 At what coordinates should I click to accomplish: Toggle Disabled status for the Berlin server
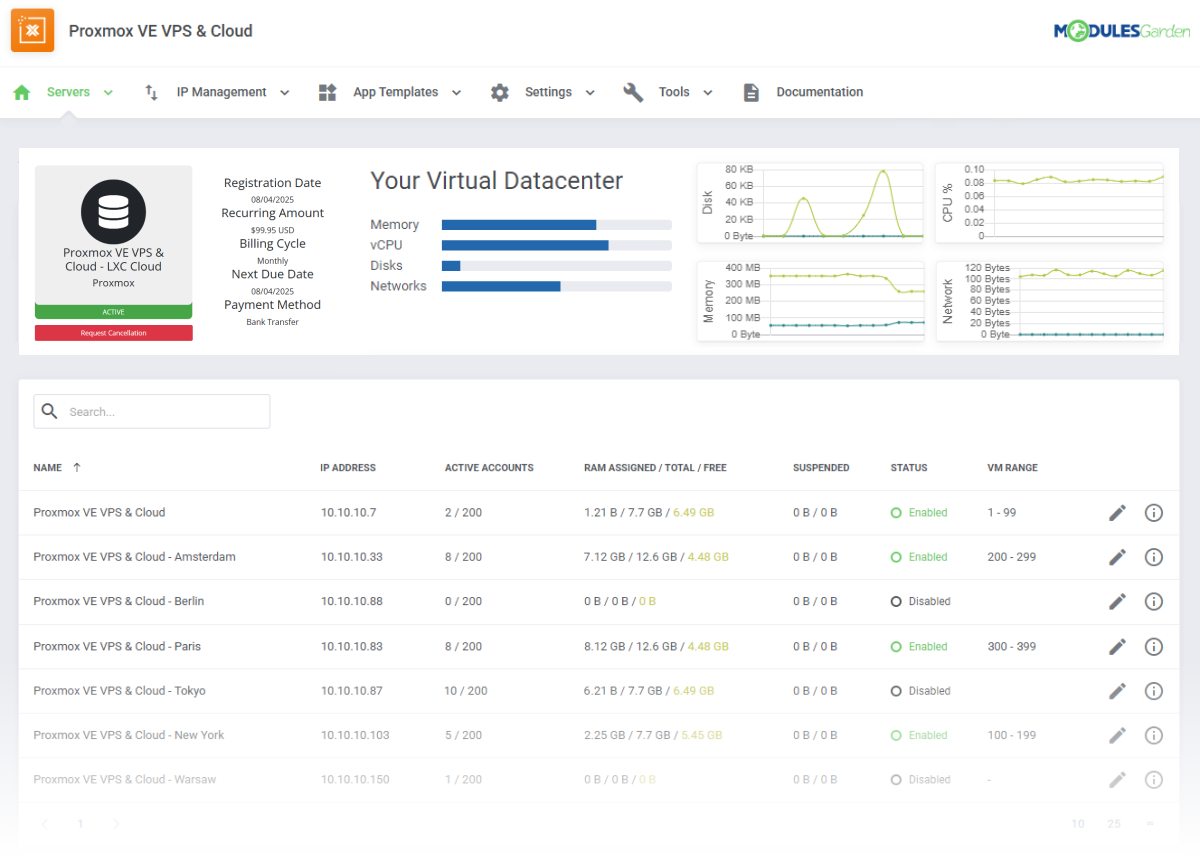point(921,601)
